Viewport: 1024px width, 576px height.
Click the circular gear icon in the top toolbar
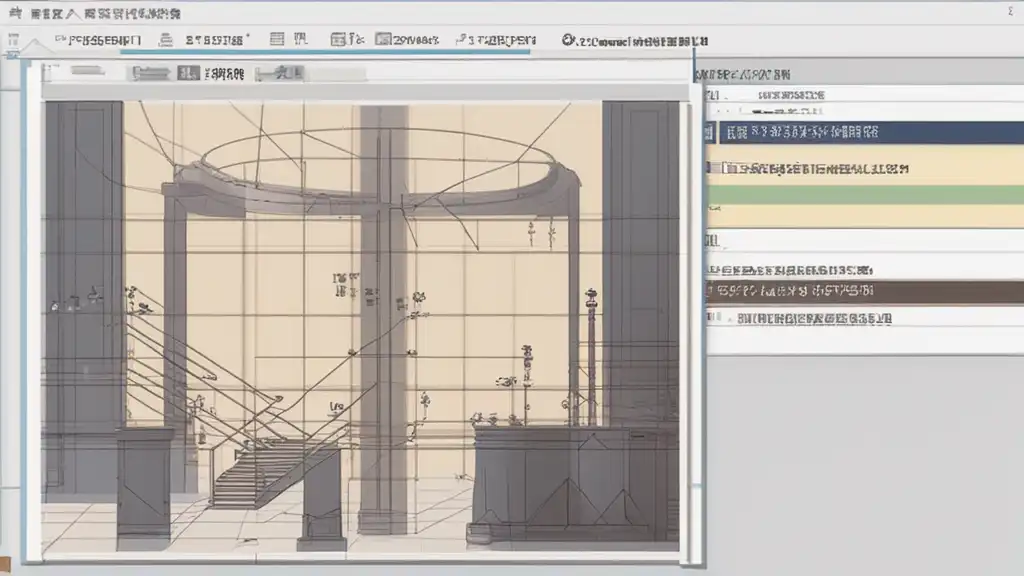(569, 40)
